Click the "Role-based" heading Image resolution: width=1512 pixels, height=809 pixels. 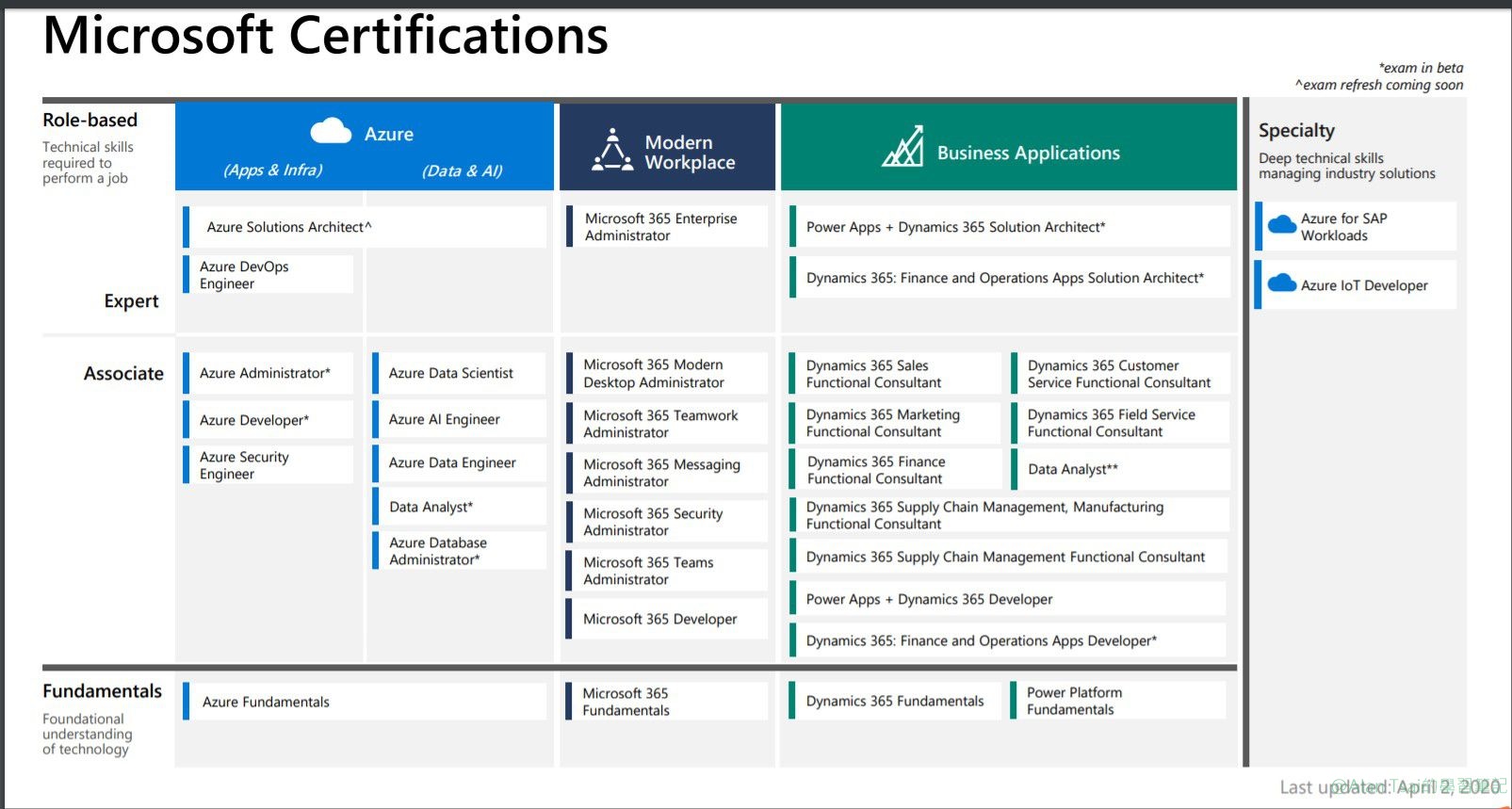pyautogui.click(x=90, y=121)
